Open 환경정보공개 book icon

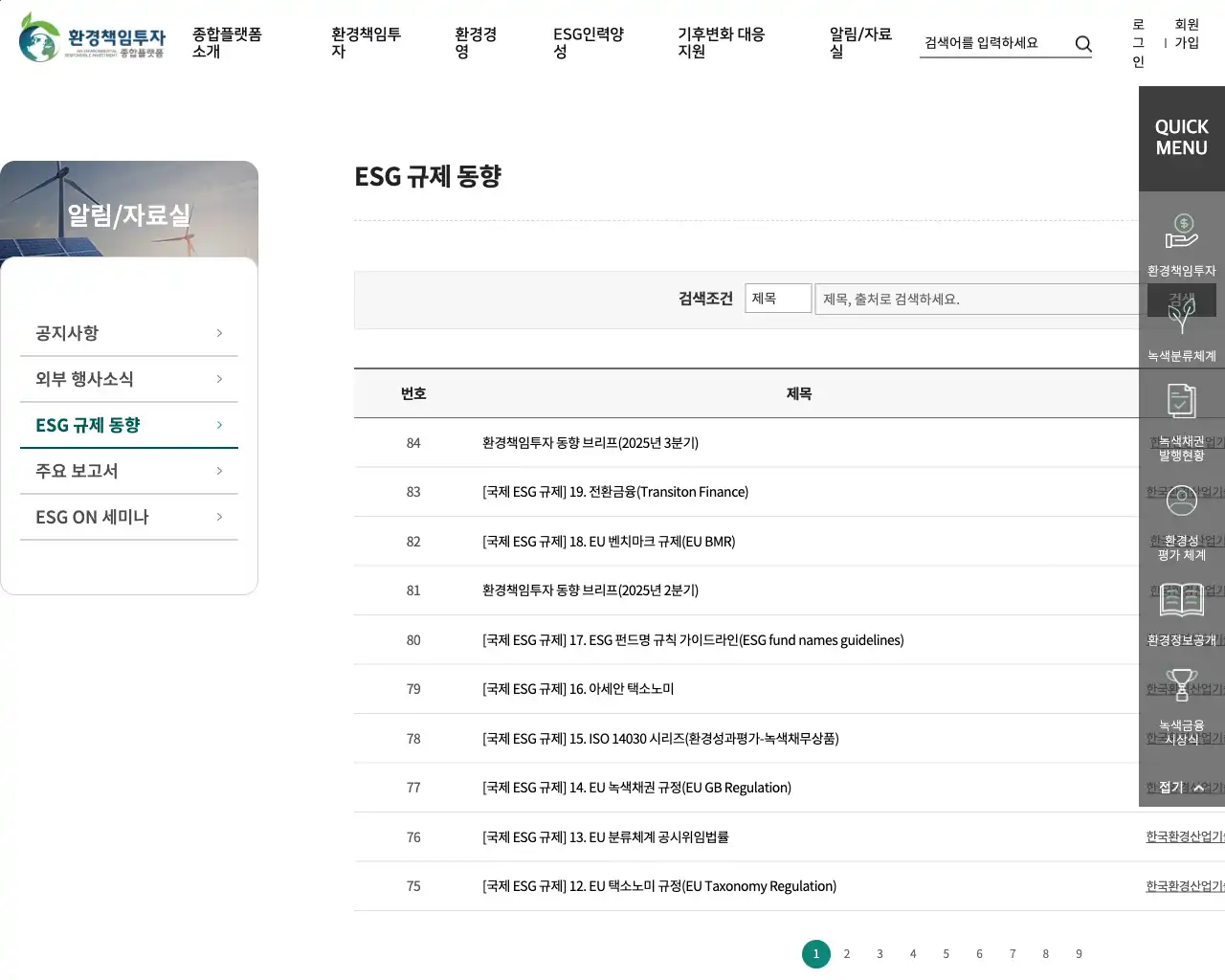[1181, 600]
